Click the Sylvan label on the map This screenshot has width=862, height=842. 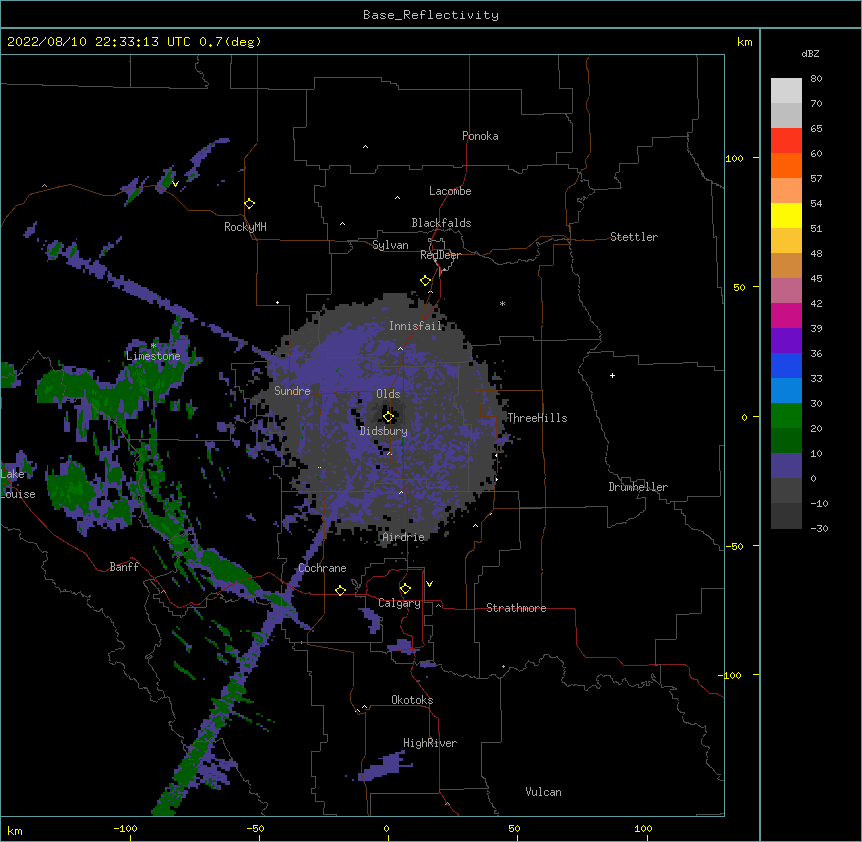(390, 245)
